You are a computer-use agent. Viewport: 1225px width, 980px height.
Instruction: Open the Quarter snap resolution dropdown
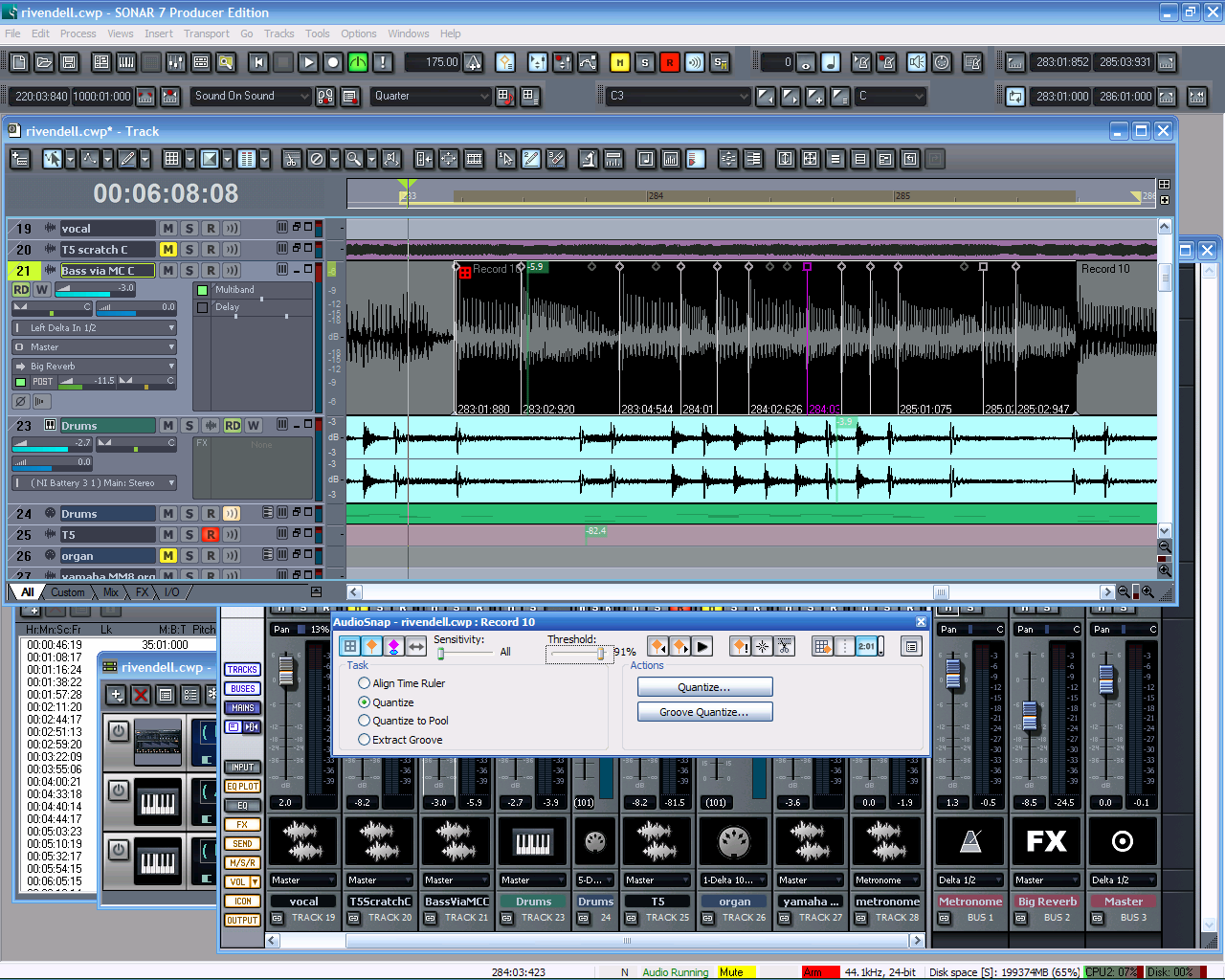[432, 97]
